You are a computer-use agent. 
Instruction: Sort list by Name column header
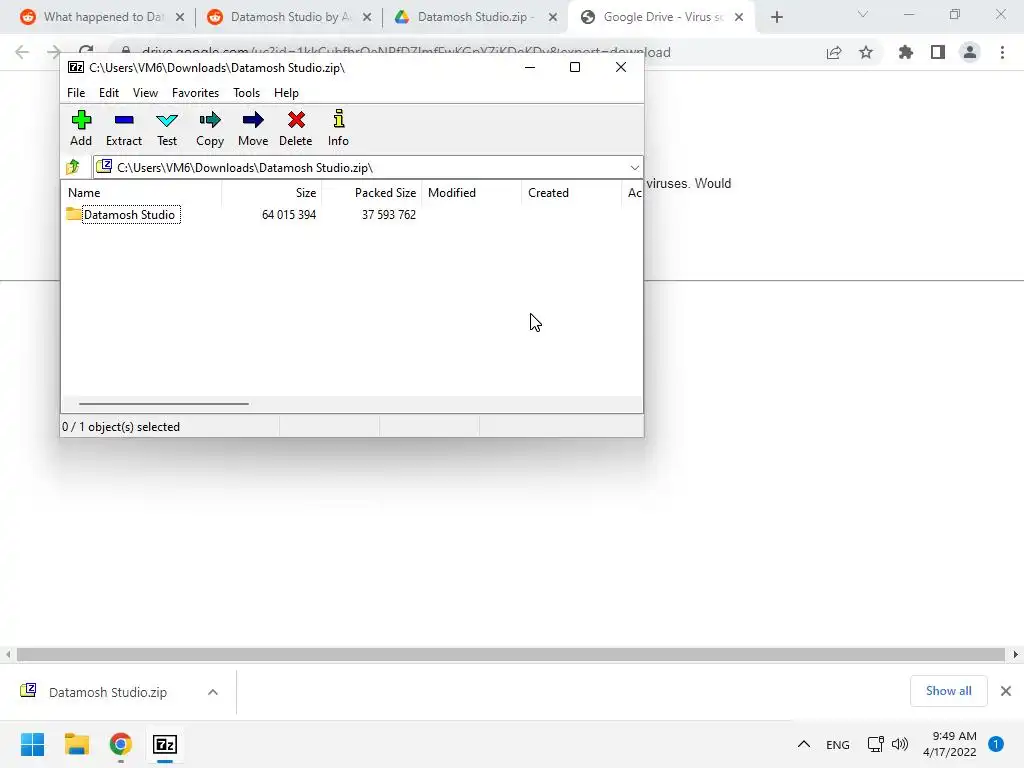142,193
